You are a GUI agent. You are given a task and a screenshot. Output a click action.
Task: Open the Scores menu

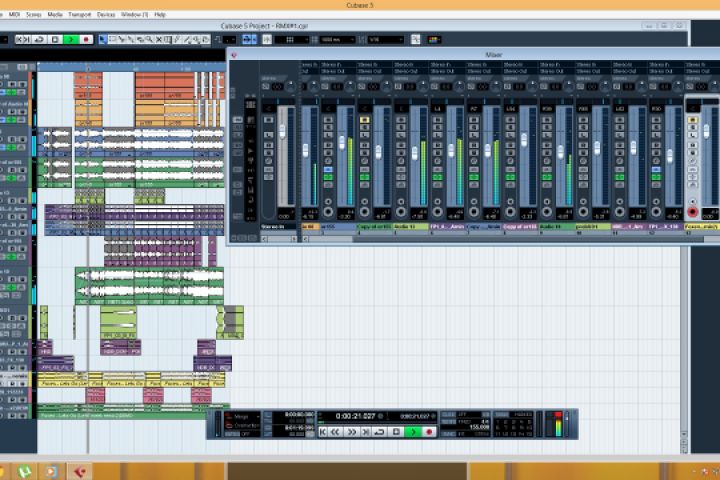pyautogui.click(x=34, y=15)
